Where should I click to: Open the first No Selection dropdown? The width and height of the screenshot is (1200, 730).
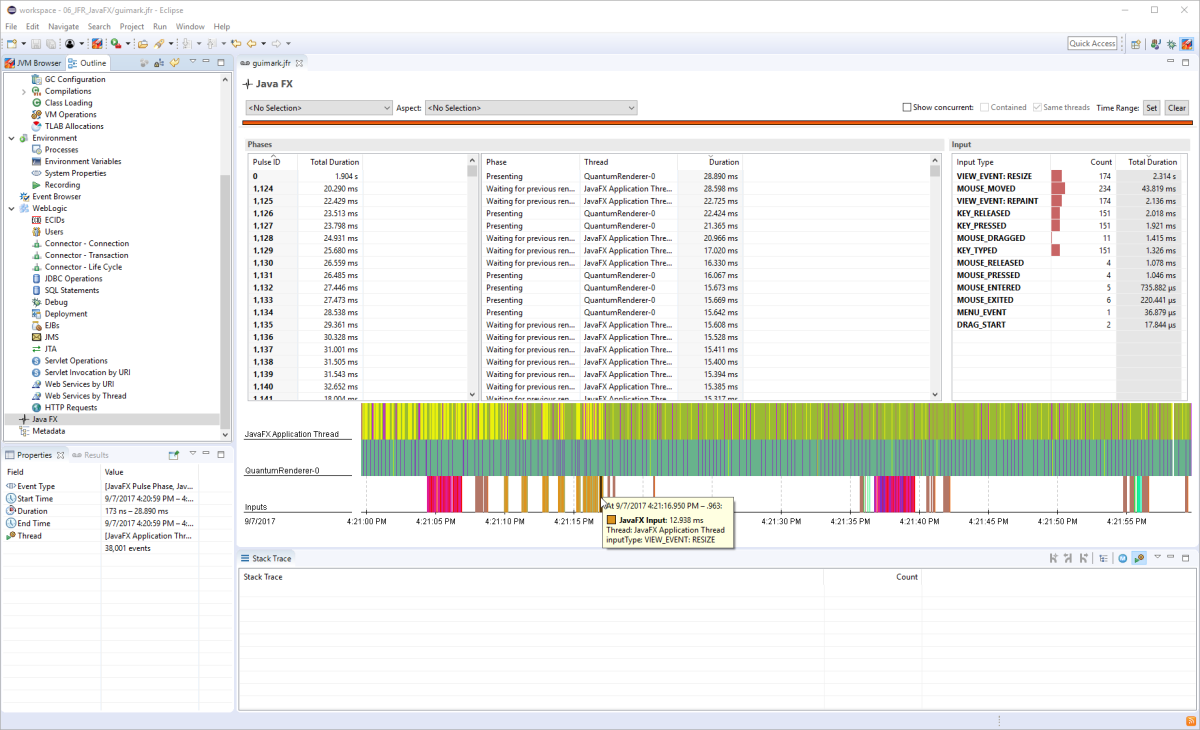[319, 108]
